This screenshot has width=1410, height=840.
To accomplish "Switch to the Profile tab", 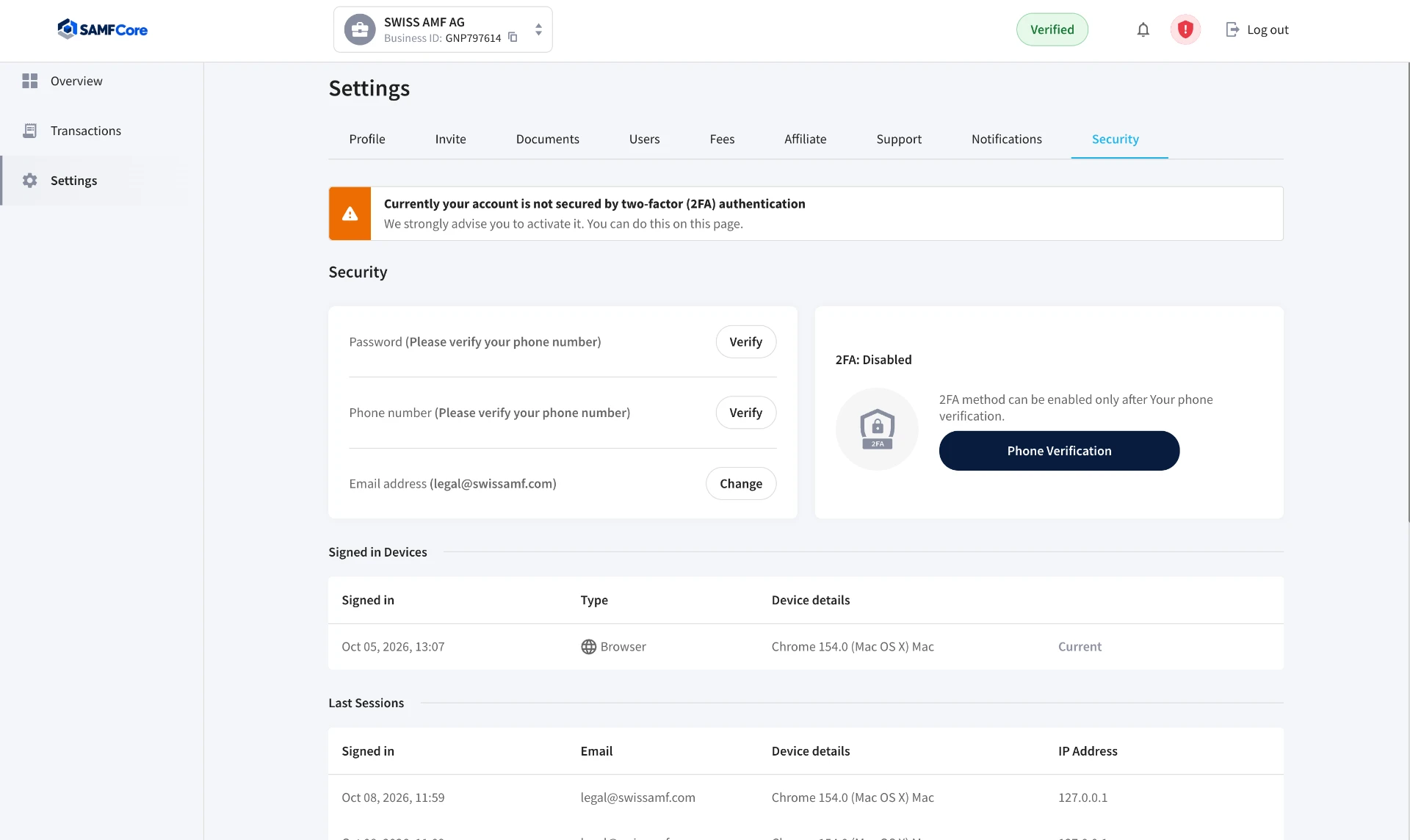I will pyautogui.click(x=367, y=139).
